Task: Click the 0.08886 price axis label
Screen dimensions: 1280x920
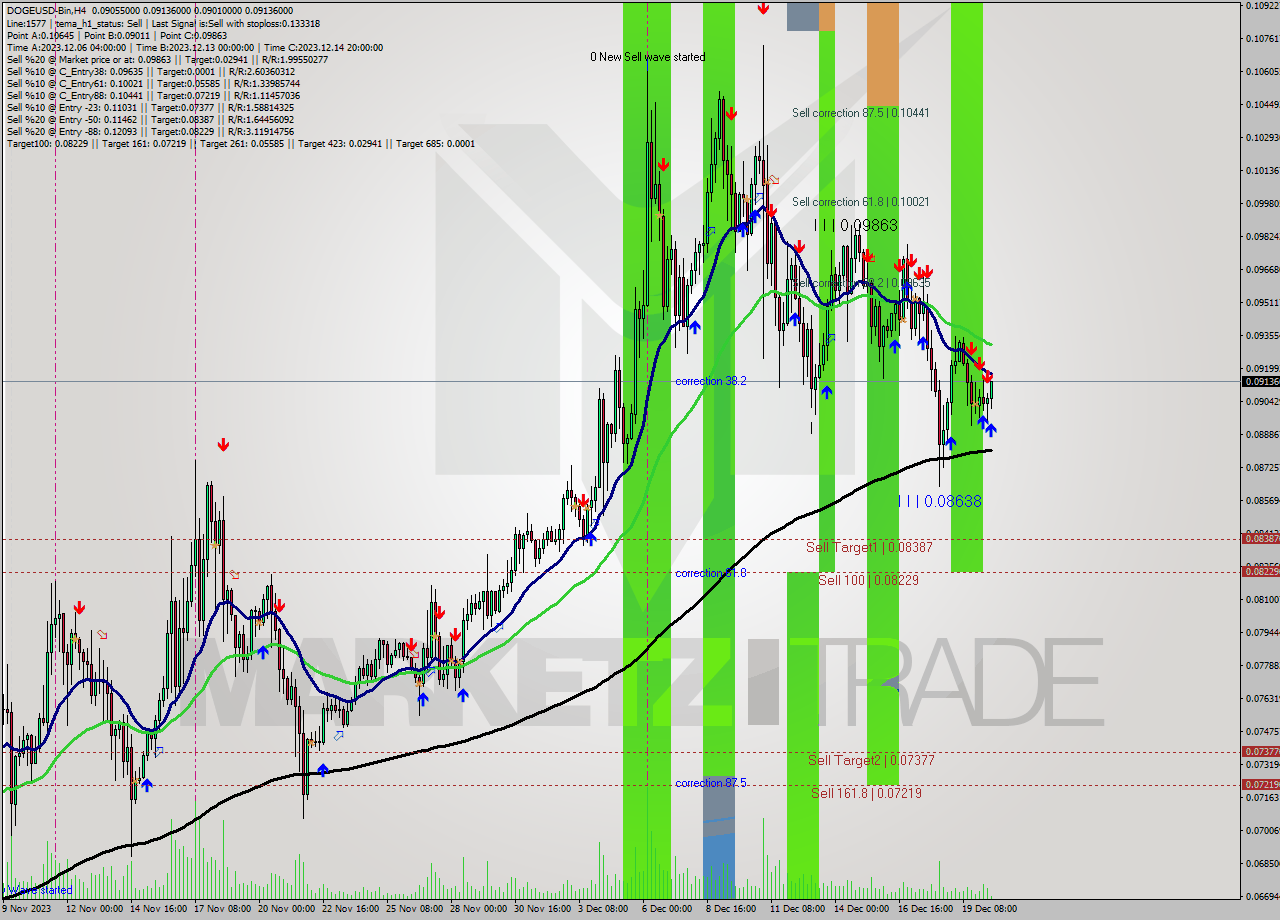Action: pyautogui.click(x=1262, y=434)
